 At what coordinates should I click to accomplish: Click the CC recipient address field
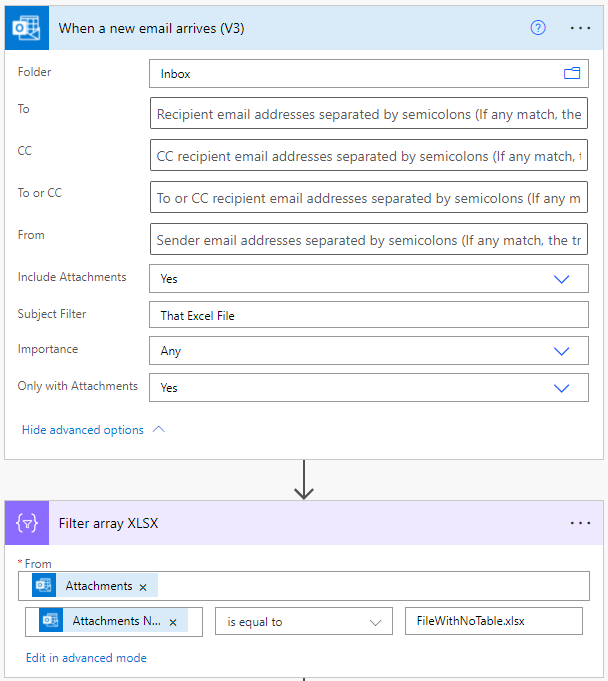tap(368, 156)
